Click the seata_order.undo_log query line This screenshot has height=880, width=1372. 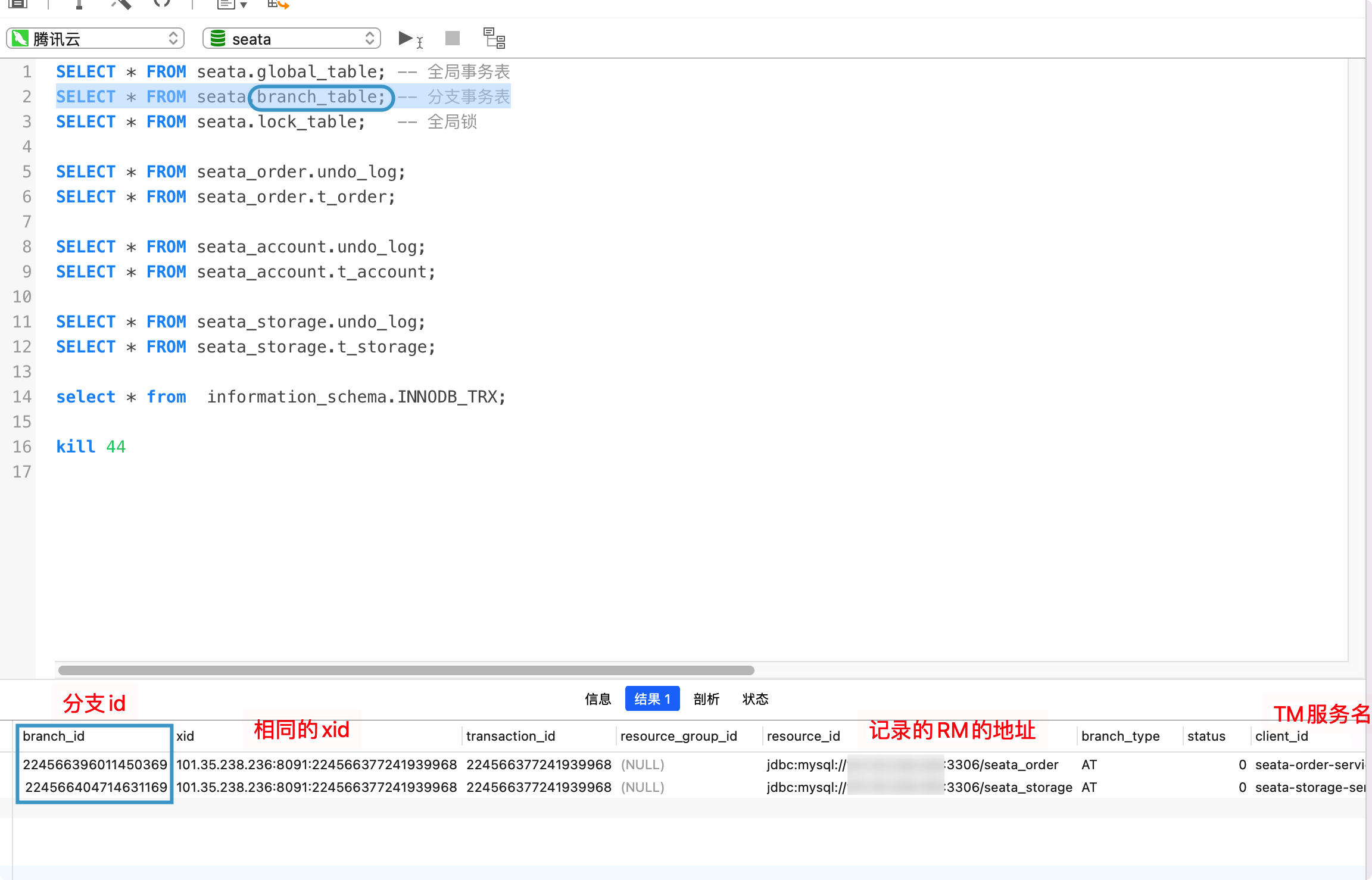point(230,171)
